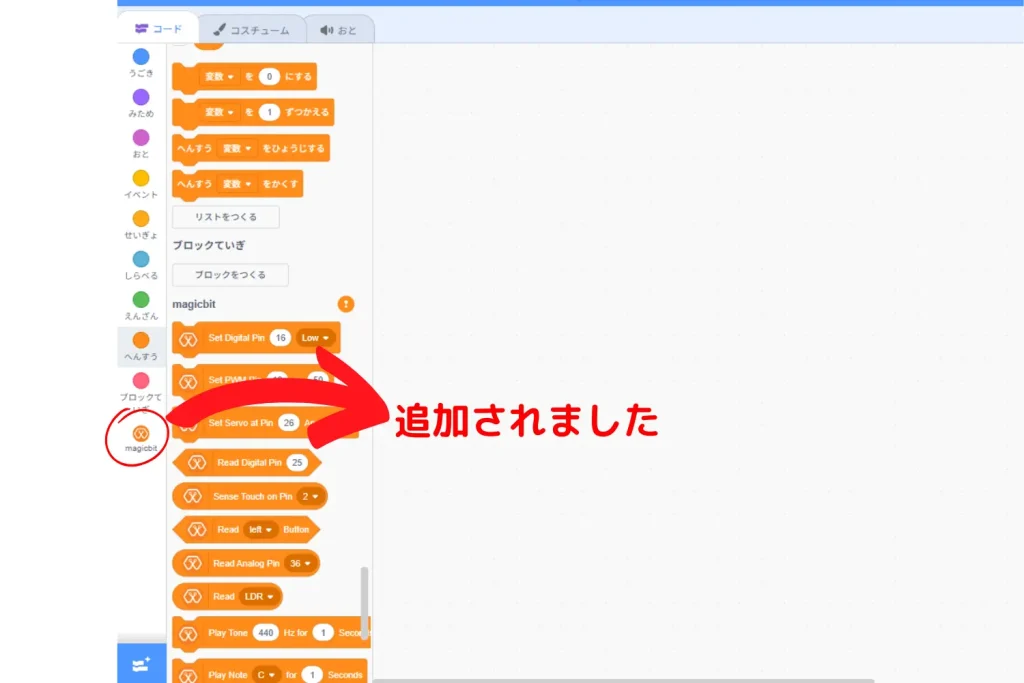Expand the LDR dropdown in Read block
Screen dimensions: 1024x683
coord(259,596)
